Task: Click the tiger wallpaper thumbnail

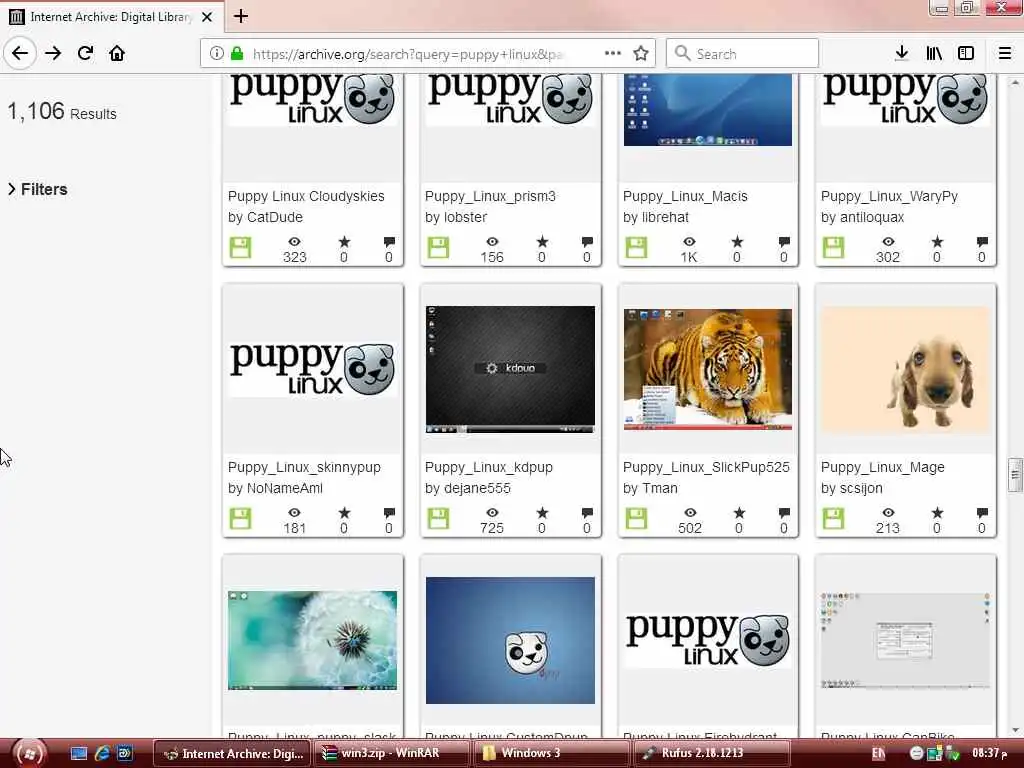Action: 708,370
